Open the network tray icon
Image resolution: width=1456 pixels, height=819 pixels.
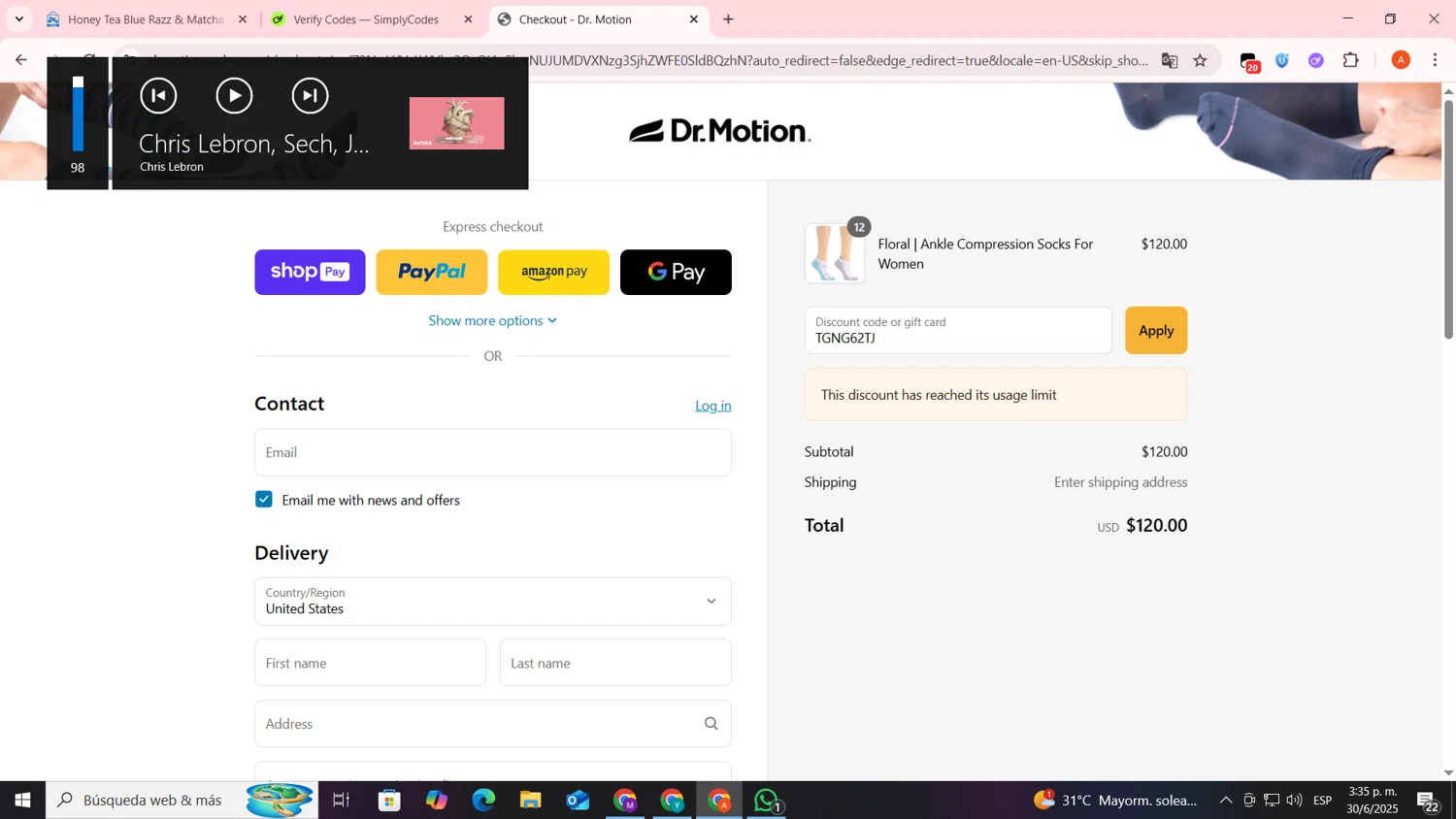coord(1272,801)
